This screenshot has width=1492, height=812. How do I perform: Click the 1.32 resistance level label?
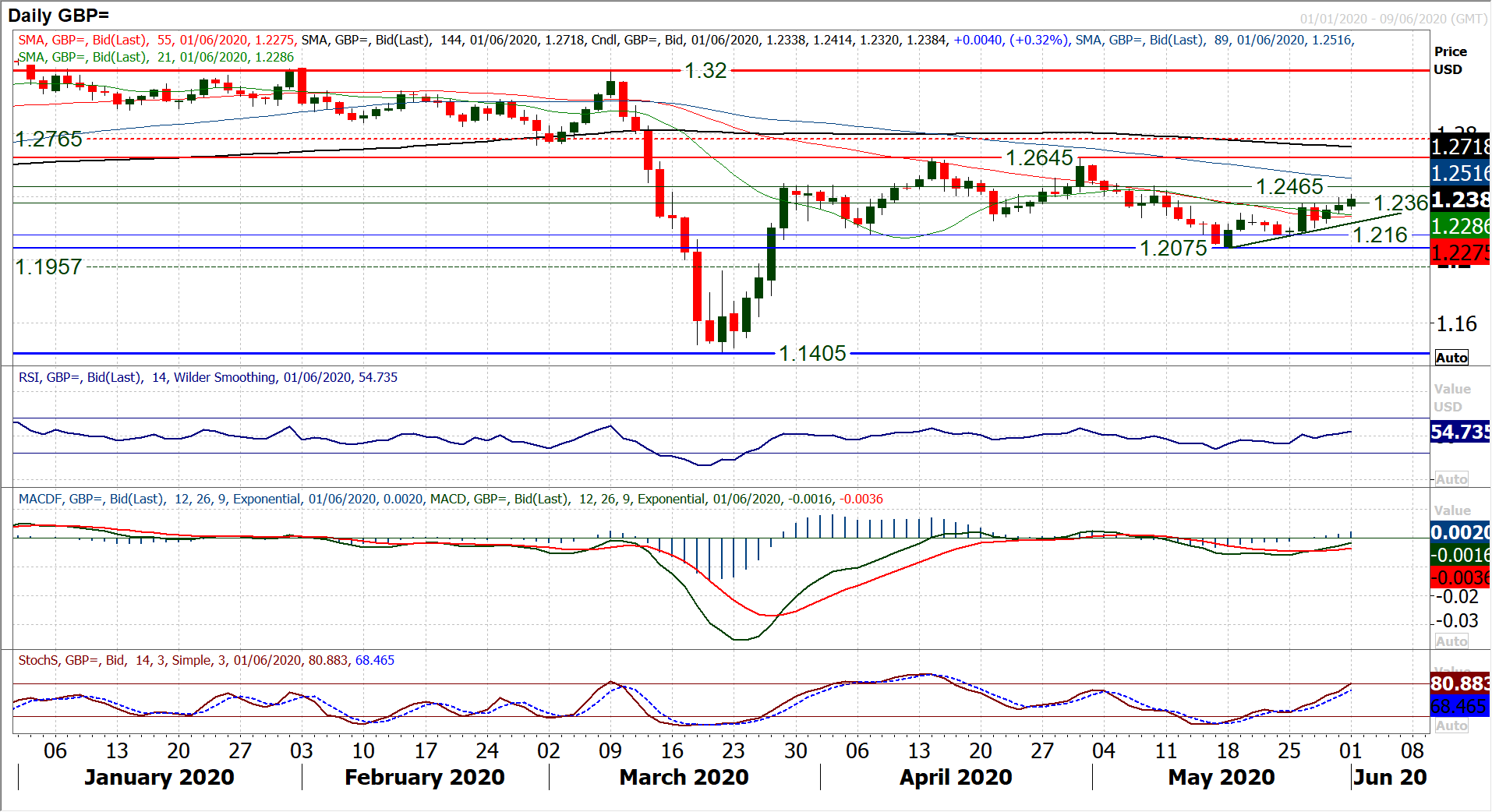(x=705, y=71)
